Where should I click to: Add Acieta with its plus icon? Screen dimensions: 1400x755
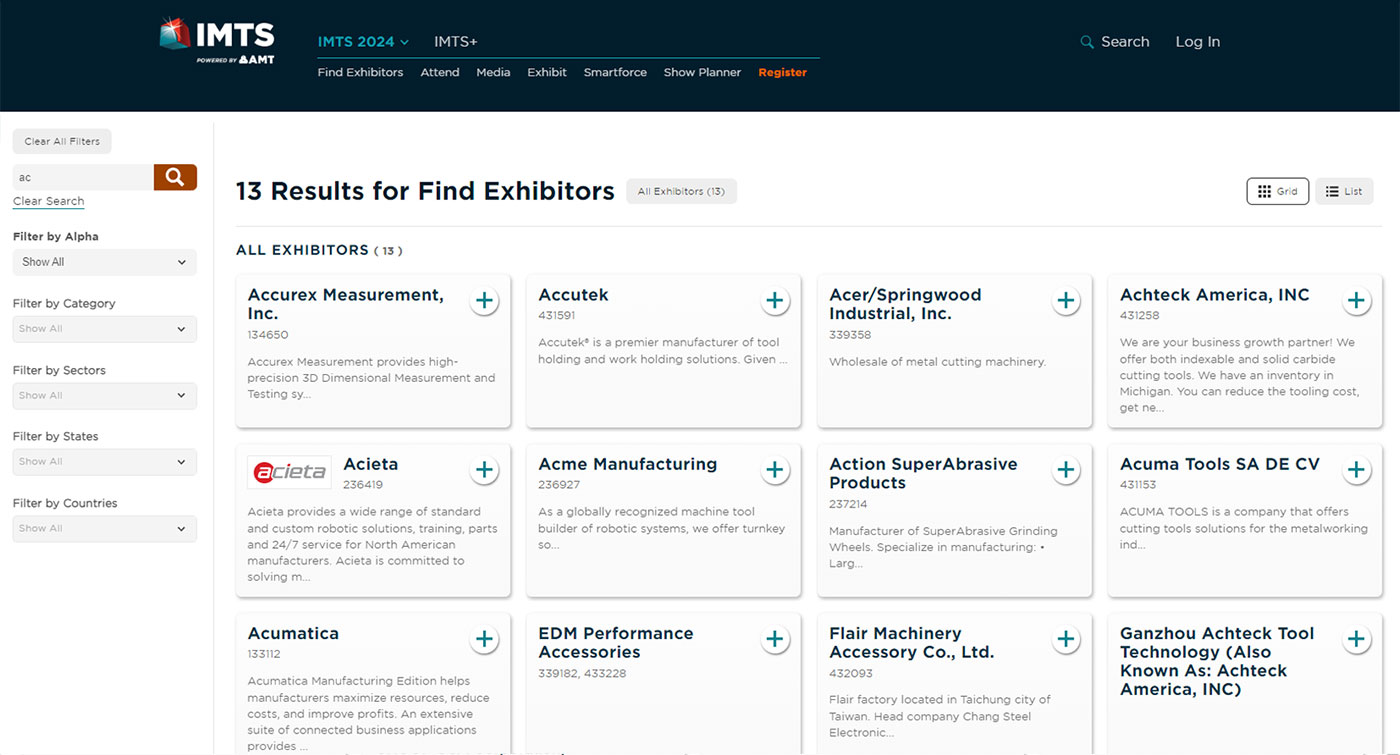(x=484, y=469)
